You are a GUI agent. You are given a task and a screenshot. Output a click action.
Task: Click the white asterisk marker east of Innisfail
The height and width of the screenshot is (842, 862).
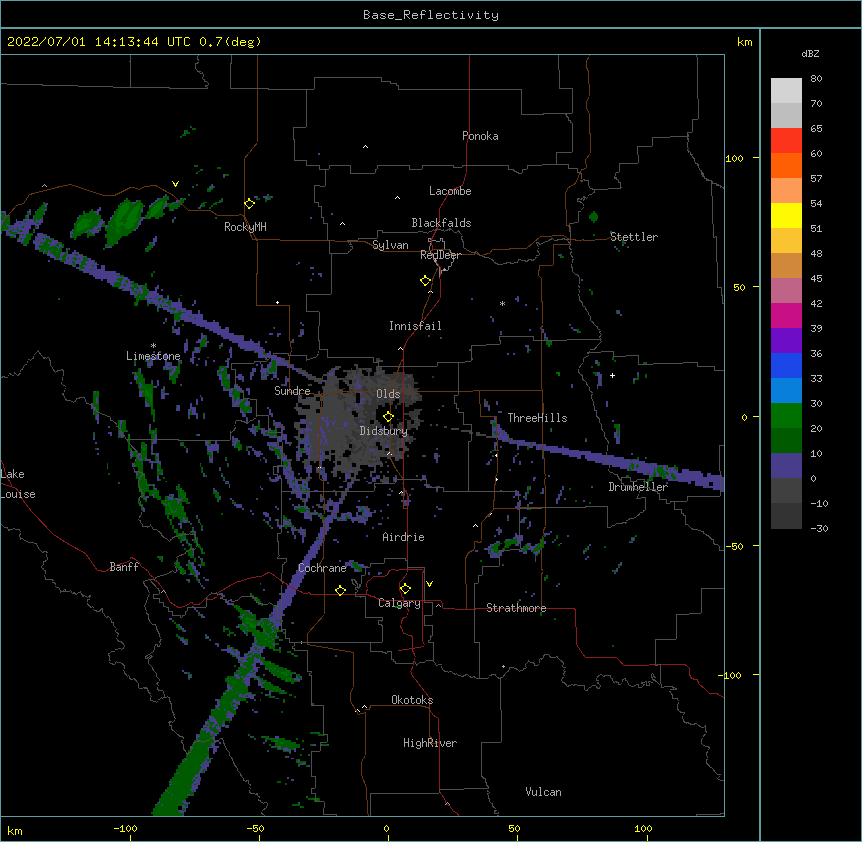coord(502,303)
